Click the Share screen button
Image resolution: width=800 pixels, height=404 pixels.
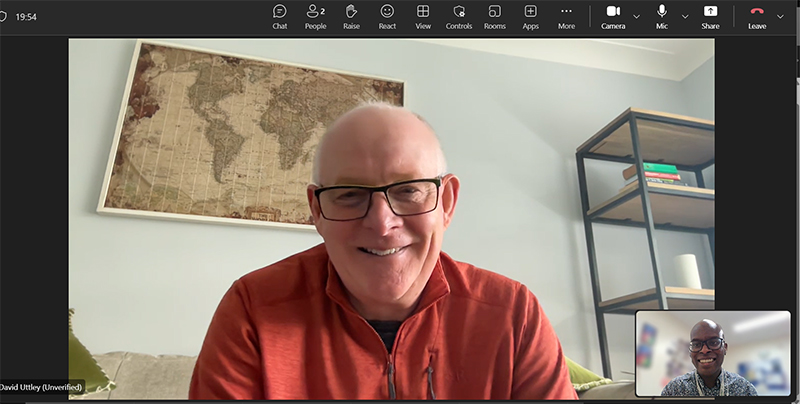pyautogui.click(x=710, y=16)
